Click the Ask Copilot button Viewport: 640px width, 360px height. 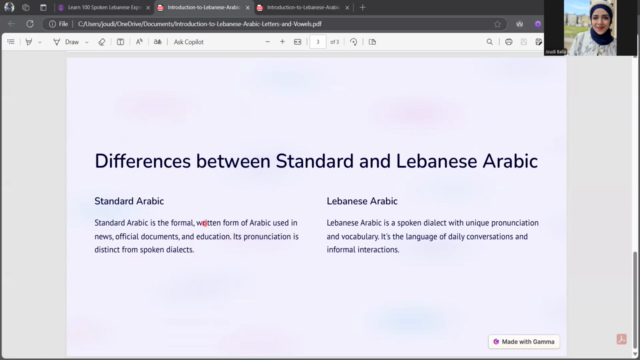(x=189, y=42)
